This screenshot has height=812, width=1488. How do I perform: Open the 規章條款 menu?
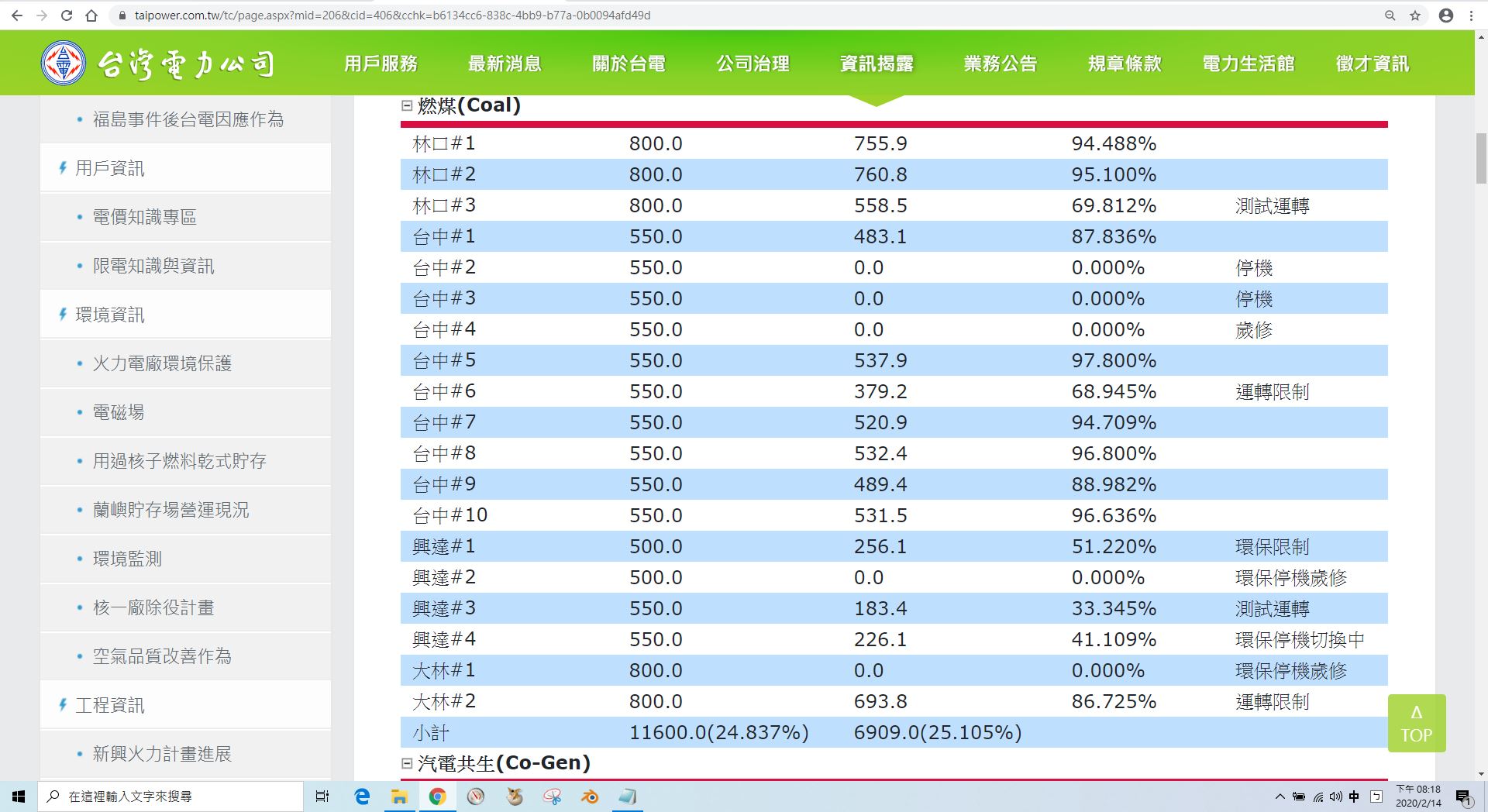click(x=1125, y=64)
